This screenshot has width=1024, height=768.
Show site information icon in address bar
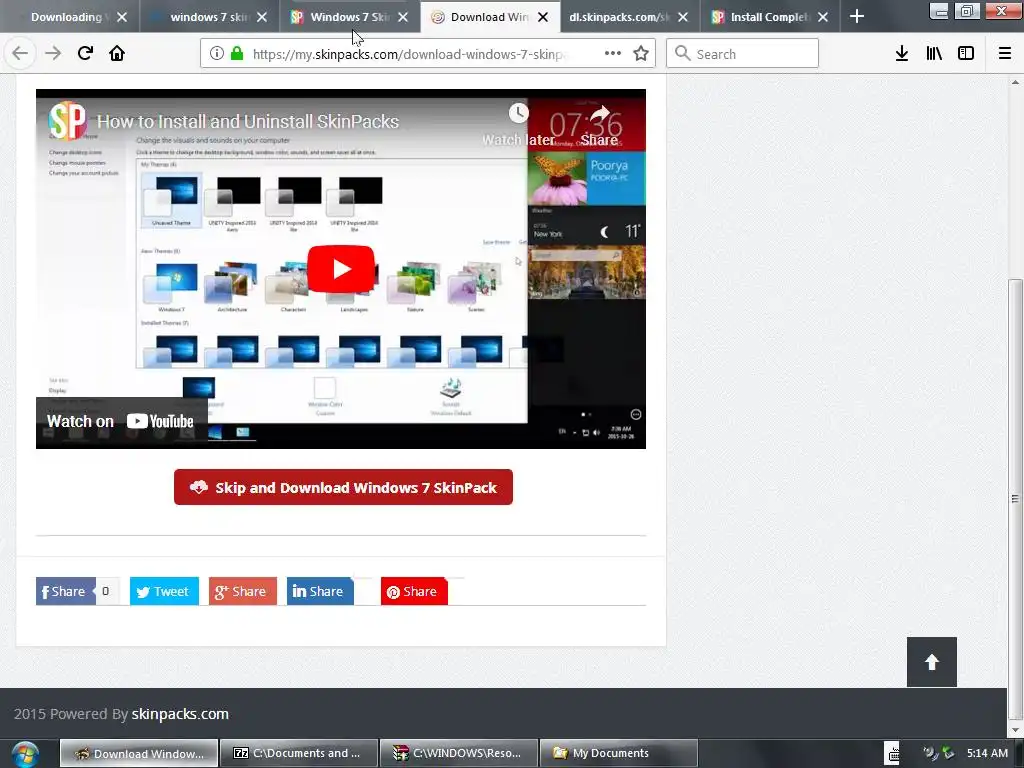[x=217, y=54]
